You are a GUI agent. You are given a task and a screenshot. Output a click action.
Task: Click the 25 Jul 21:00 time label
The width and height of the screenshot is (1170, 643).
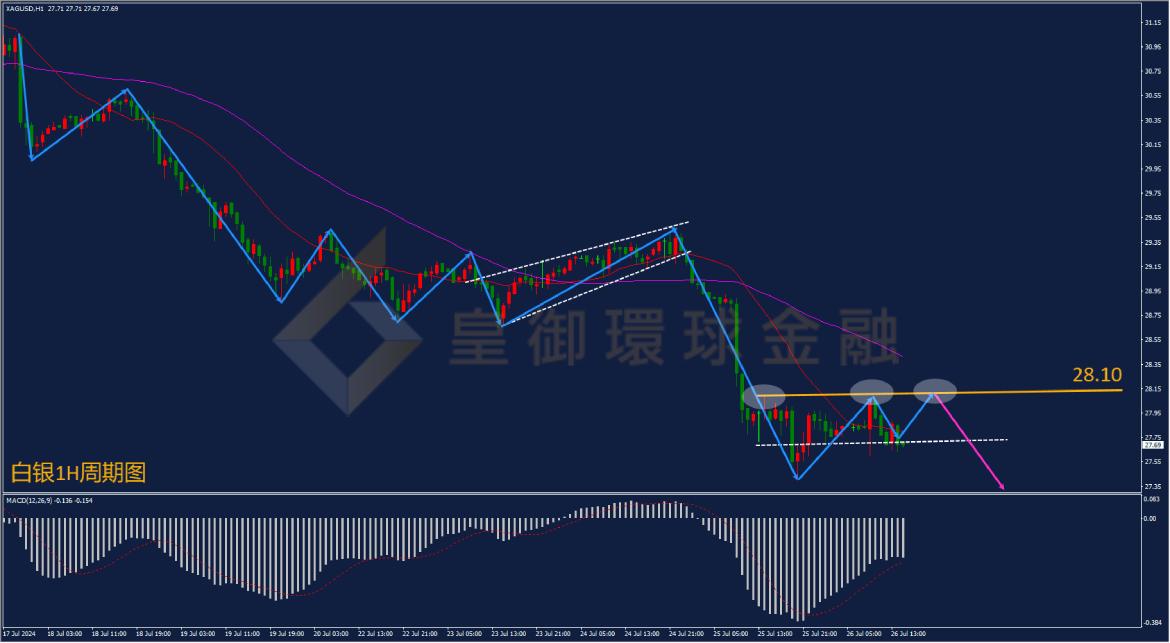(819, 634)
